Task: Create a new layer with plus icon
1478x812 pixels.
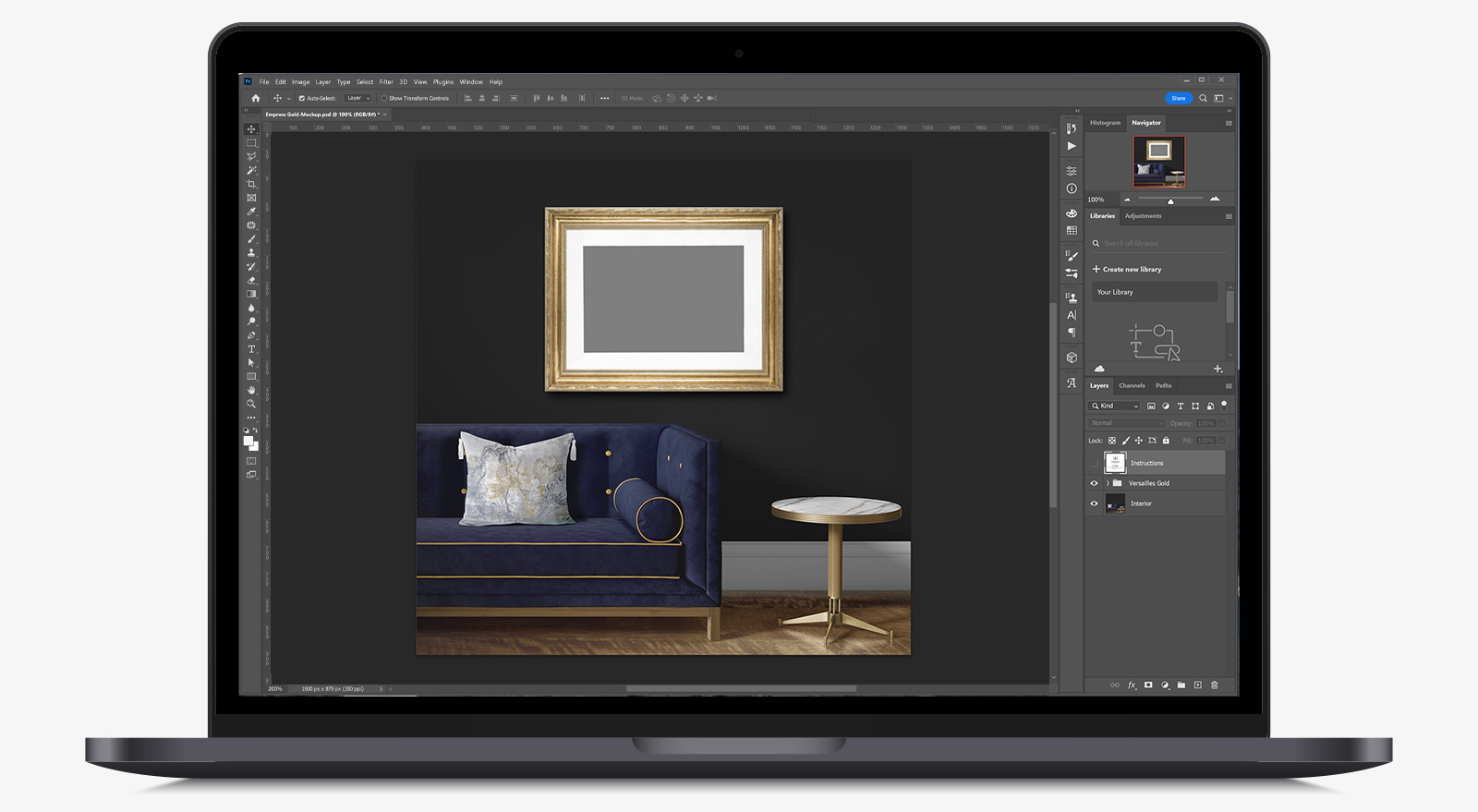Action: 1198,685
